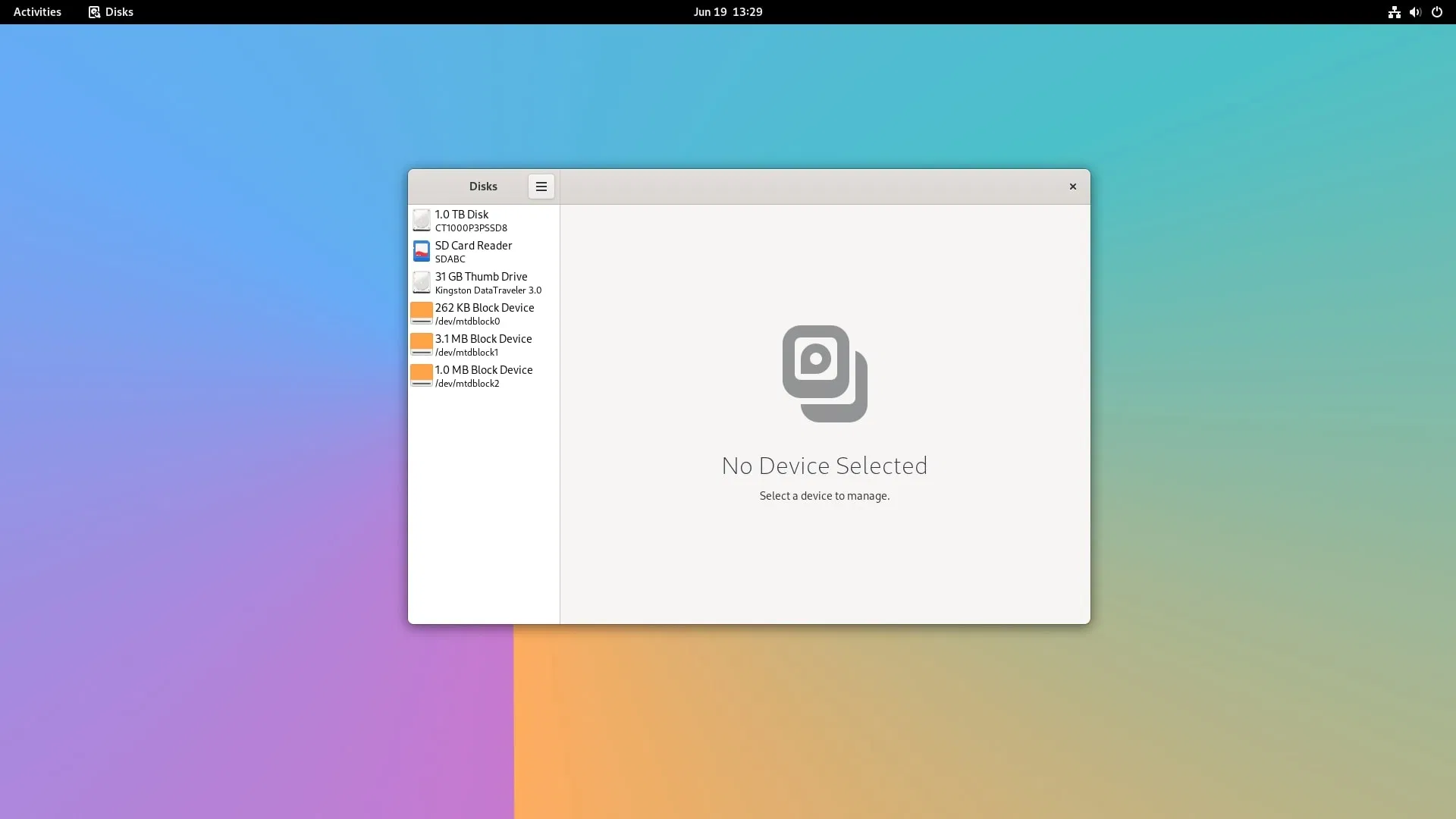Viewport: 1456px width, 819px height.
Task: Open Activities overview
Action: pos(37,12)
